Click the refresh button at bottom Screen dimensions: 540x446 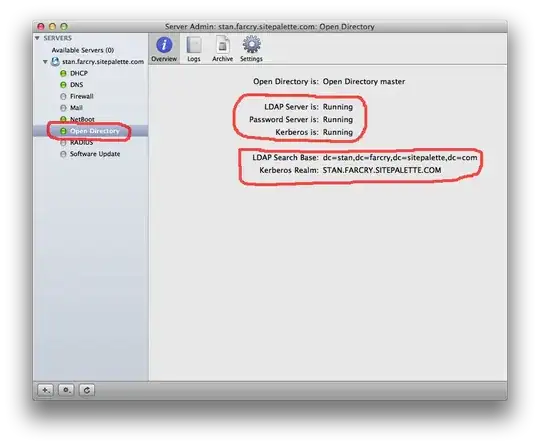[x=87, y=391]
